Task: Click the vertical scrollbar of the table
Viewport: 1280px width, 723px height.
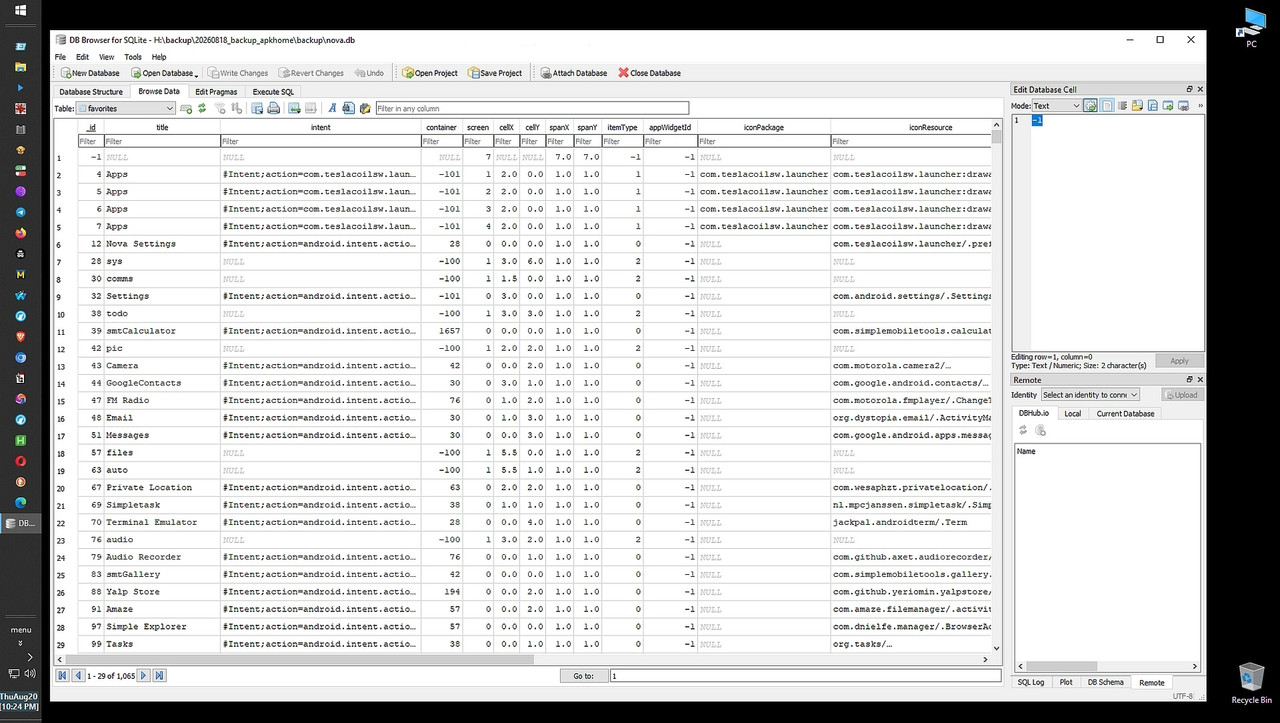Action: coord(996,387)
